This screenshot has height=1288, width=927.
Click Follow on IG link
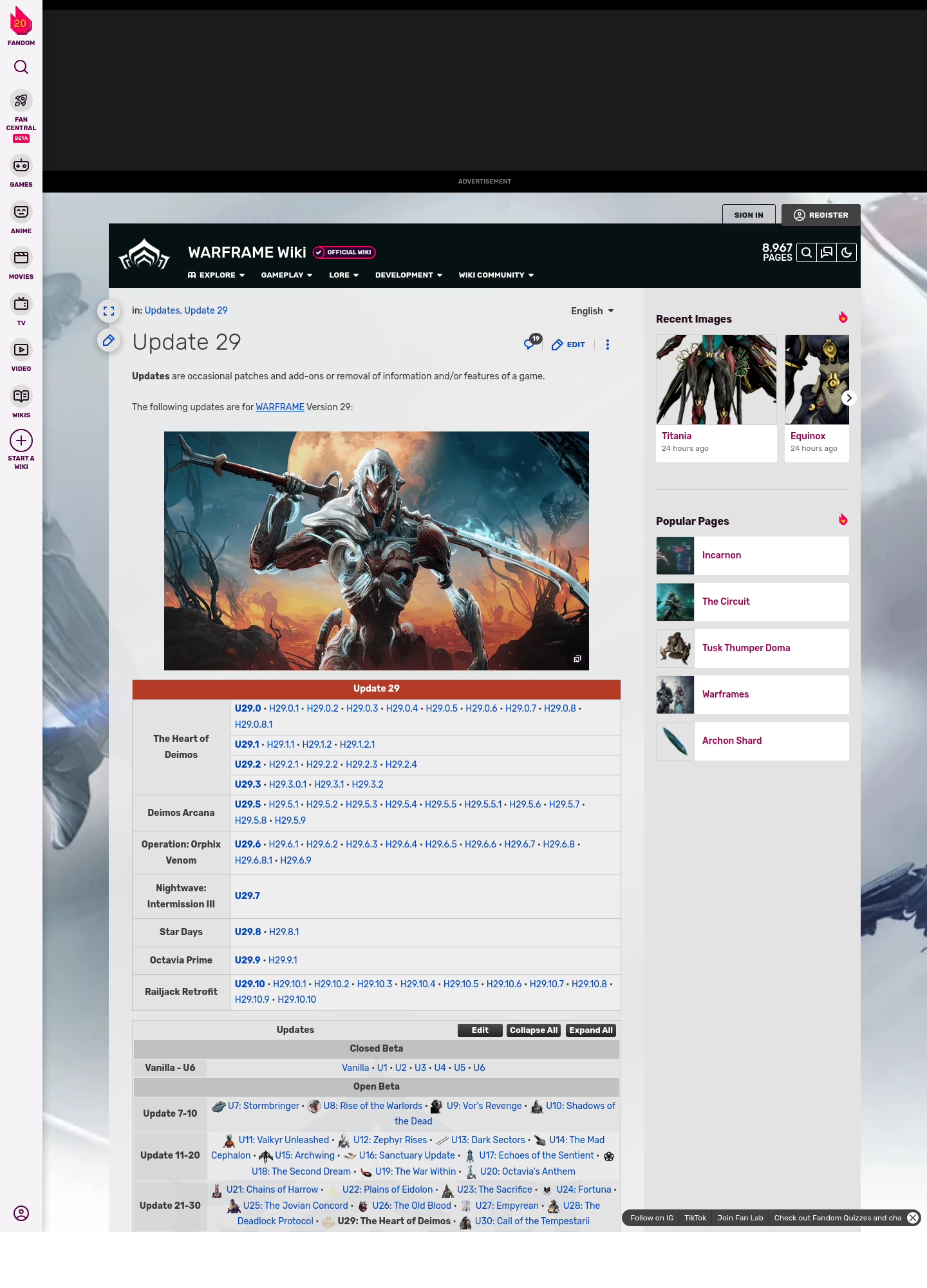(x=651, y=1218)
